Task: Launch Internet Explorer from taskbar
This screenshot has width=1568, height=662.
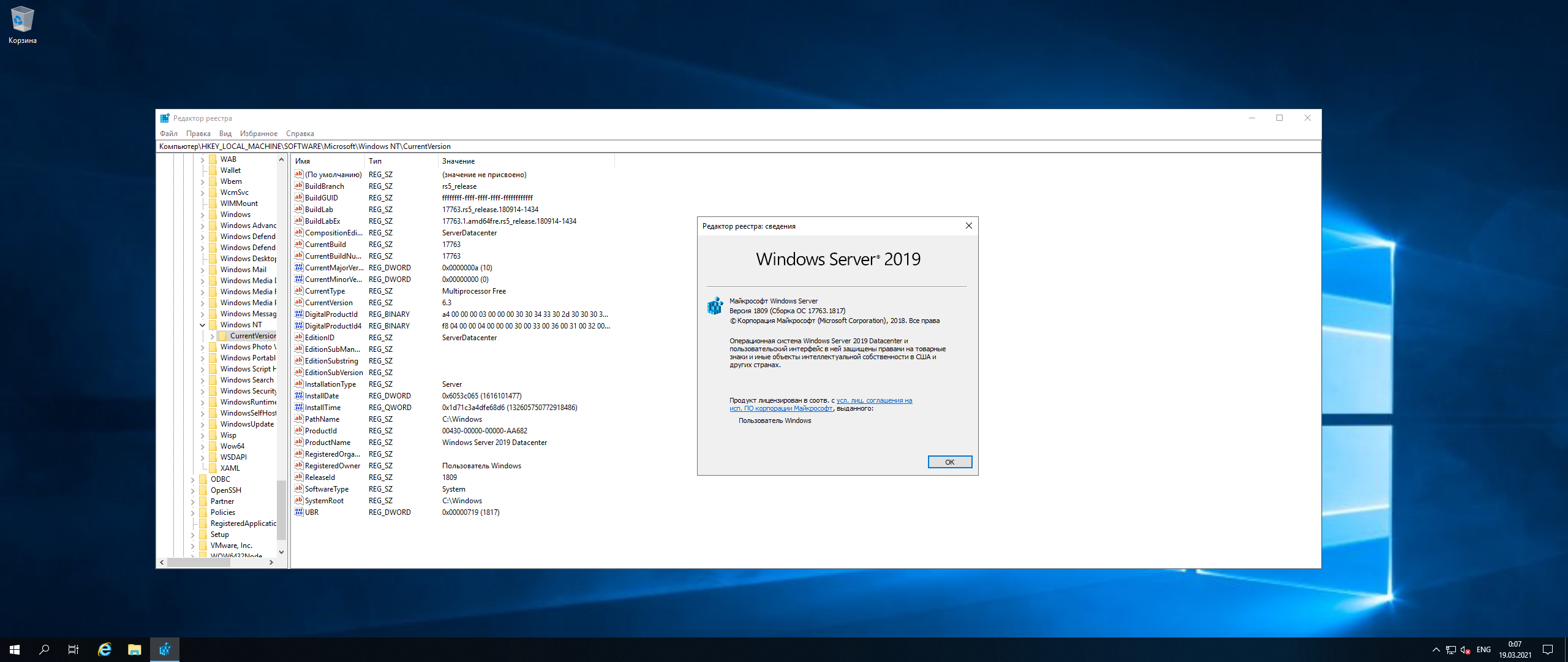Action: tap(105, 650)
